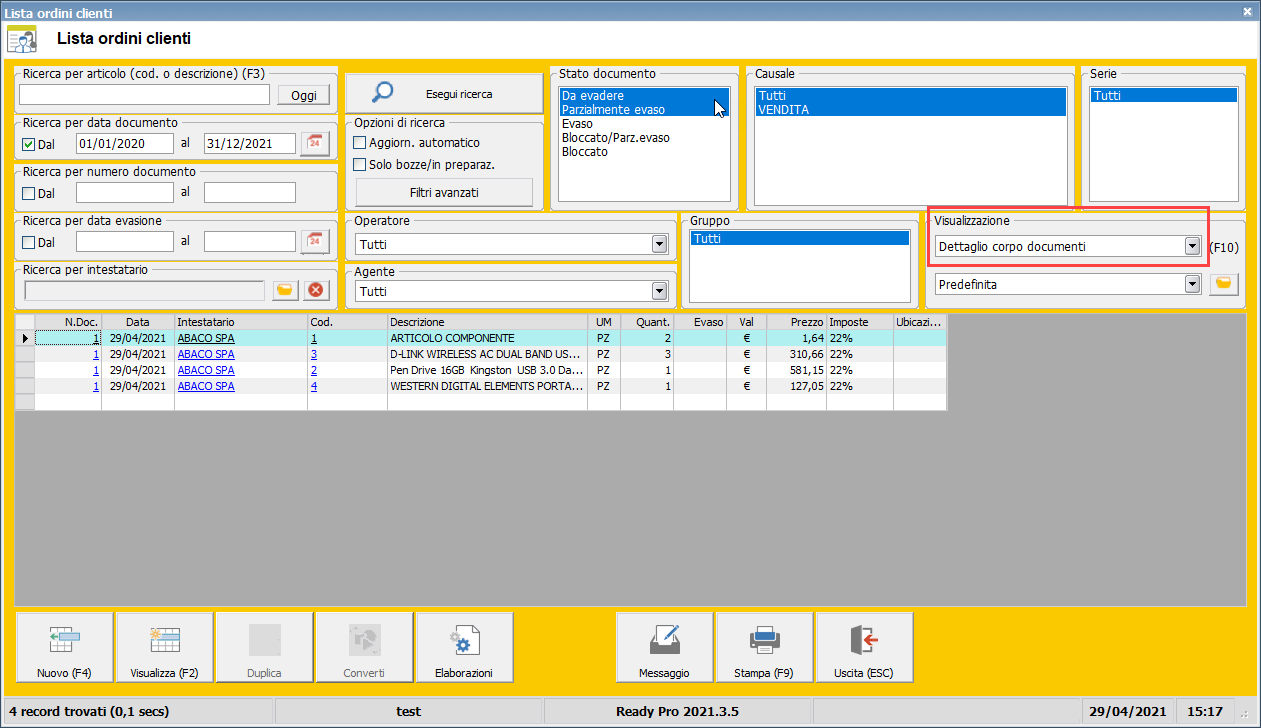This screenshot has height=728, width=1261.
Task: Select Tutti in the Serie list
Action: point(1164,96)
